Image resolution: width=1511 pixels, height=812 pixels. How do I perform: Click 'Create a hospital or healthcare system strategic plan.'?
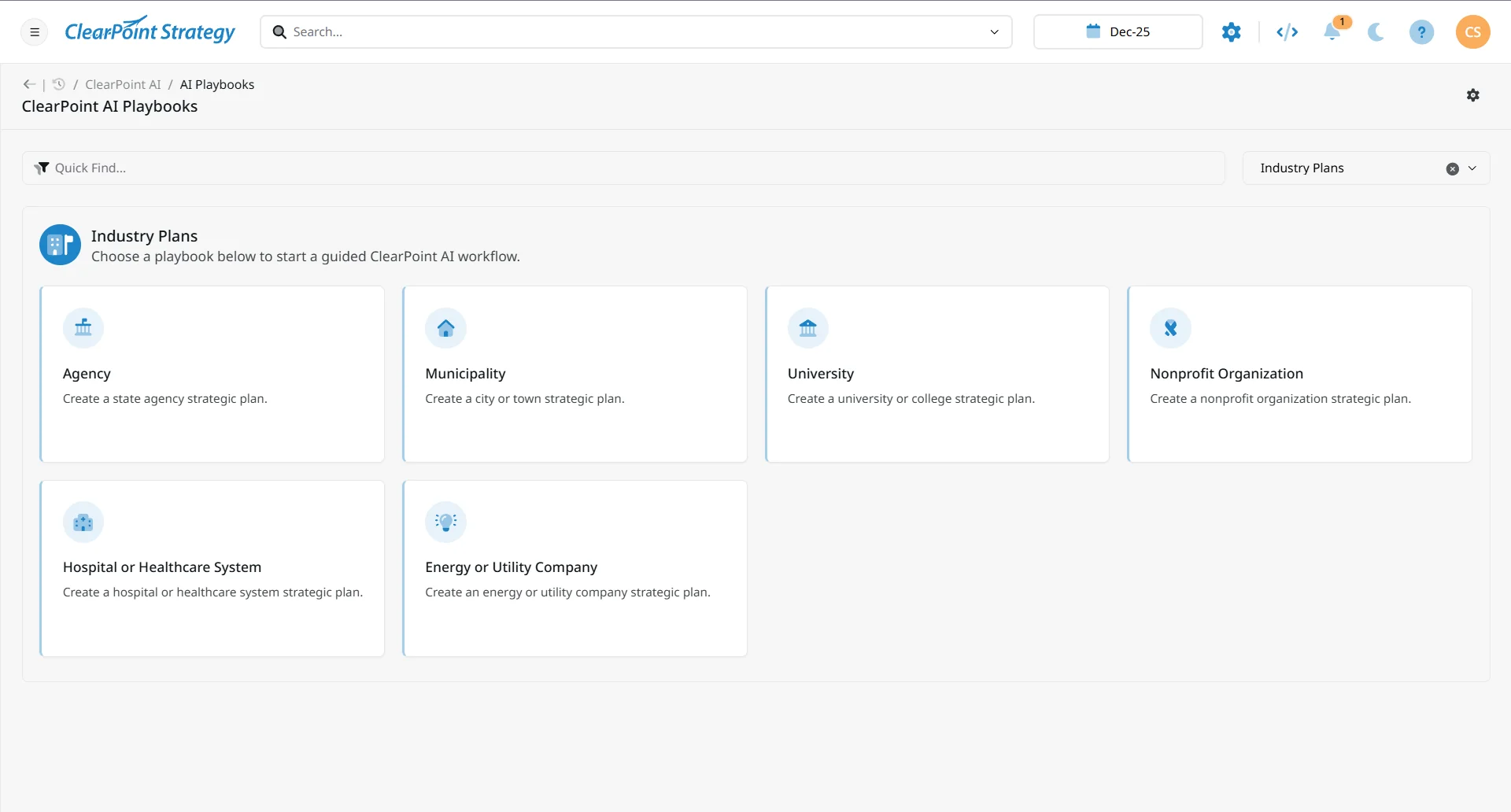[x=213, y=592]
